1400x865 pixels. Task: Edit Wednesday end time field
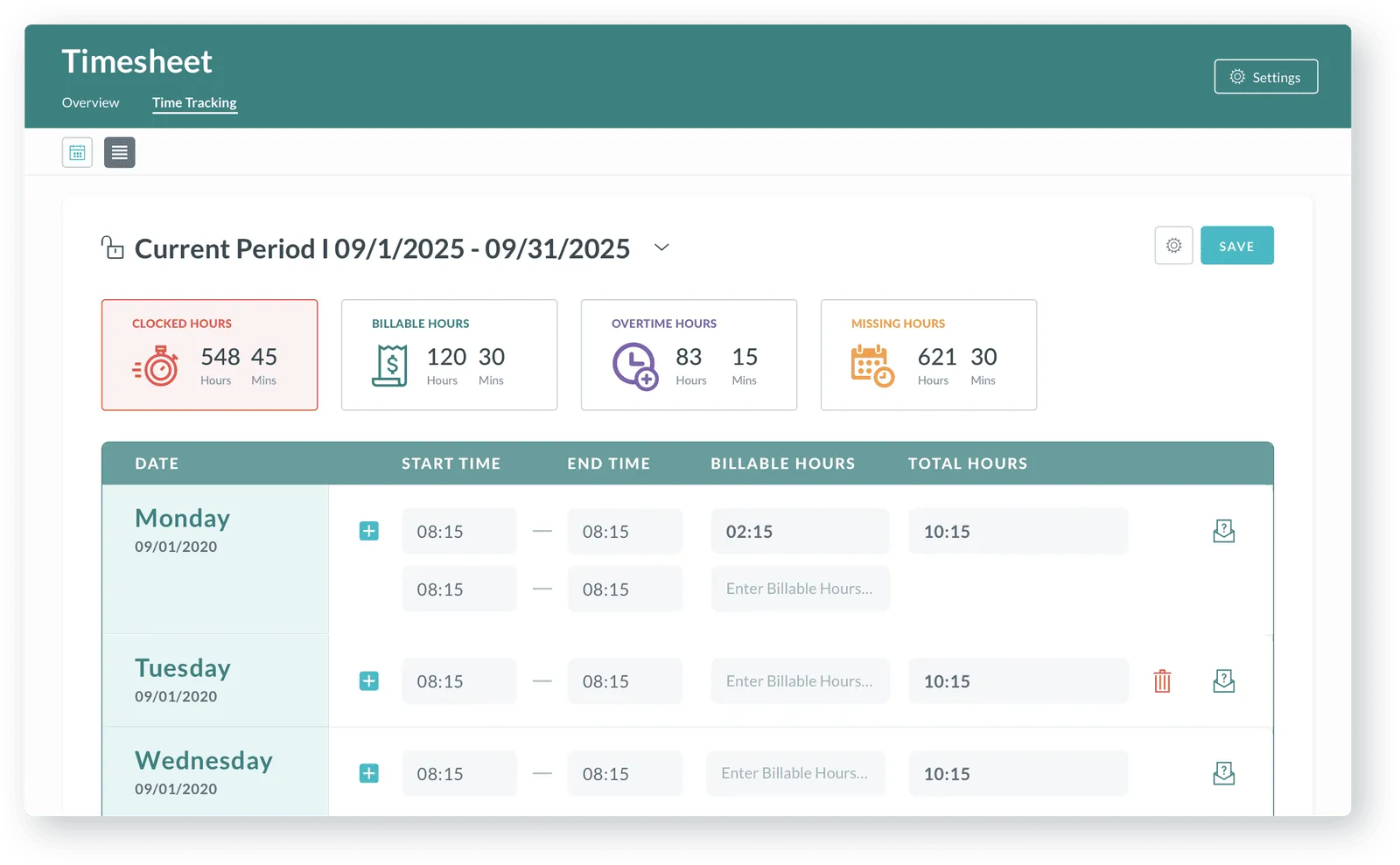pos(625,773)
